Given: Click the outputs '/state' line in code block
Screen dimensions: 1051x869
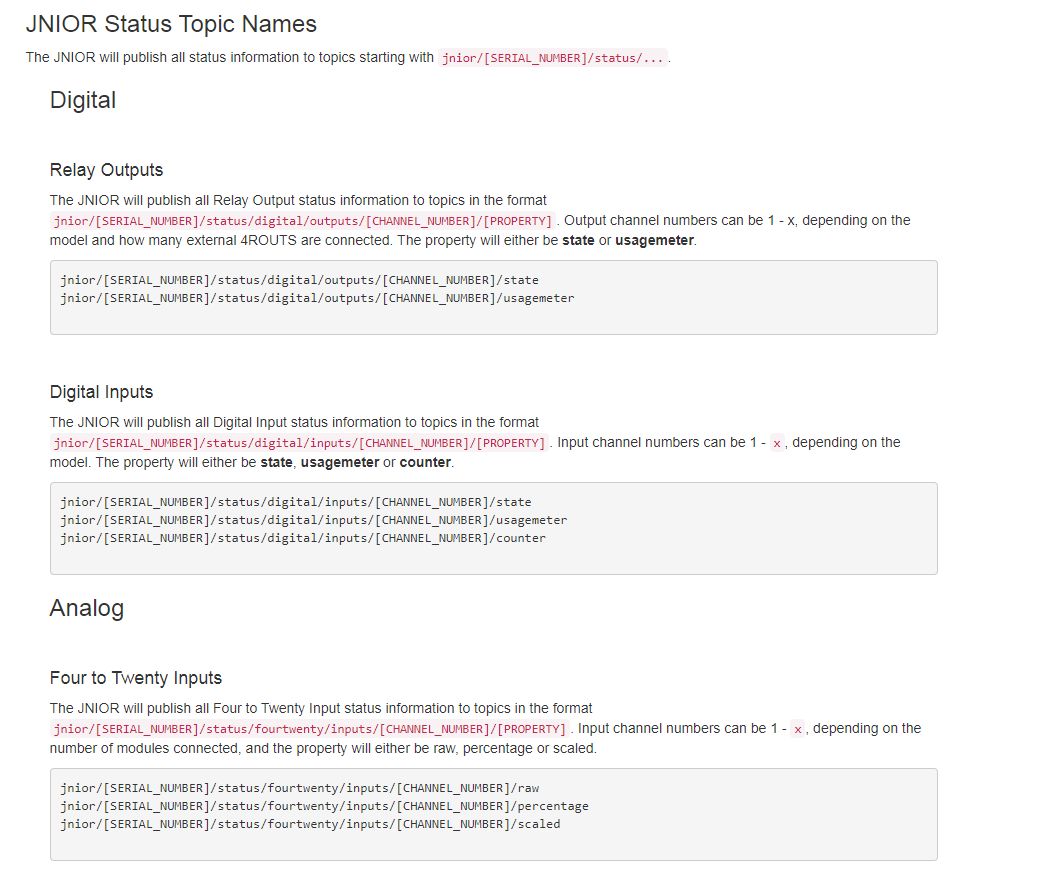Looking at the screenshot, I should [x=299, y=280].
